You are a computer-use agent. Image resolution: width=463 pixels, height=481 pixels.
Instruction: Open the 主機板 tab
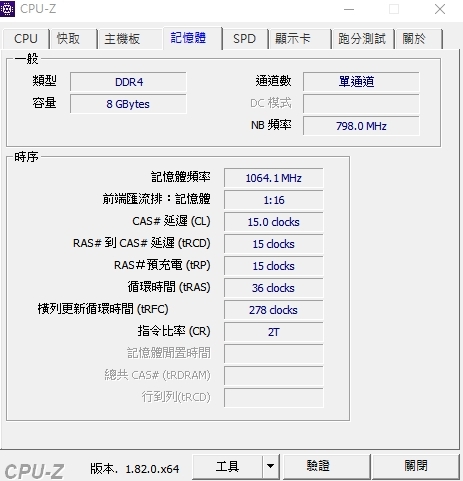(130, 39)
